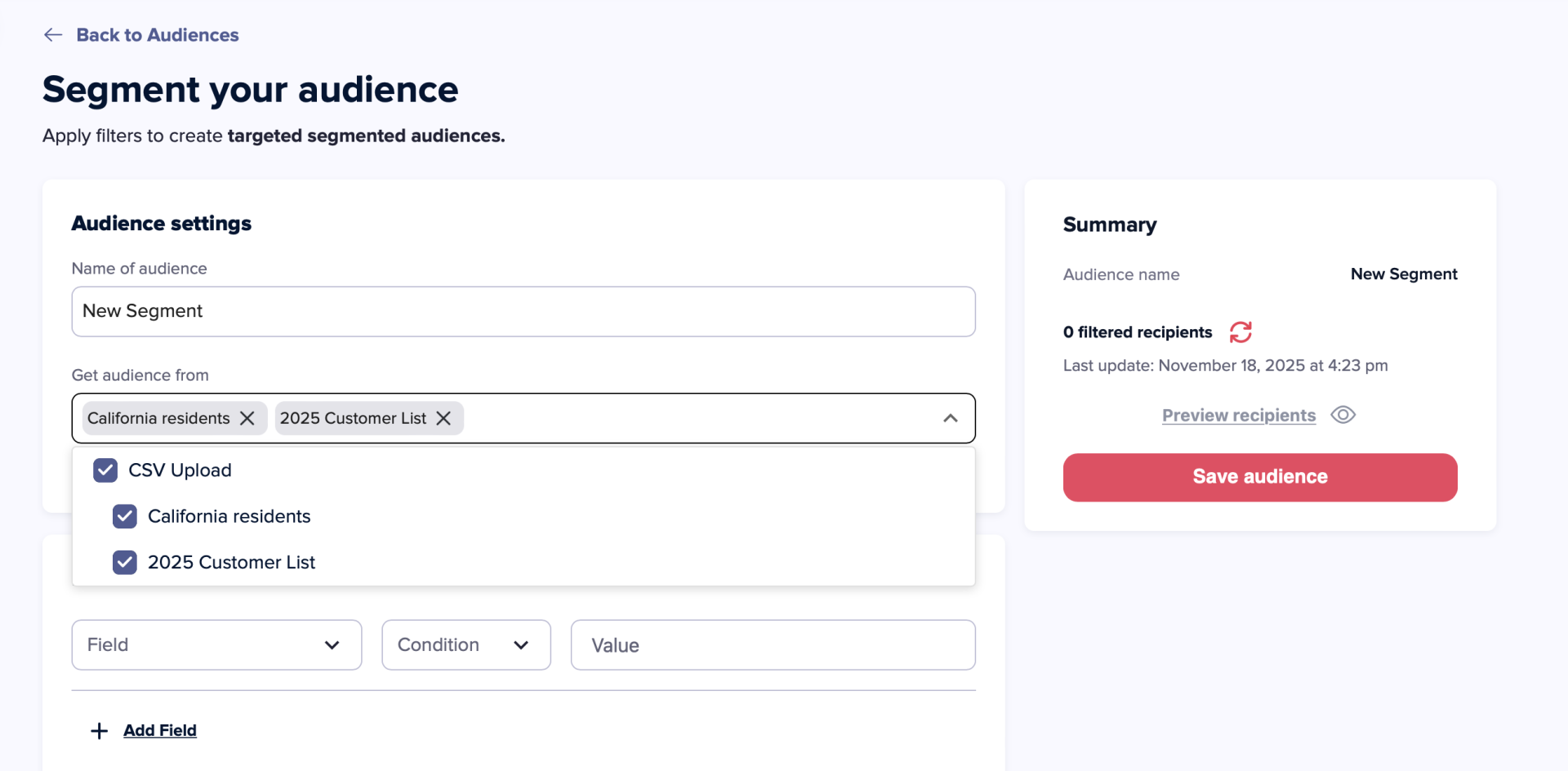The height and width of the screenshot is (771, 1568).
Task: Uncheck the 2025 Customer List checkbox
Action: click(x=125, y=562)
